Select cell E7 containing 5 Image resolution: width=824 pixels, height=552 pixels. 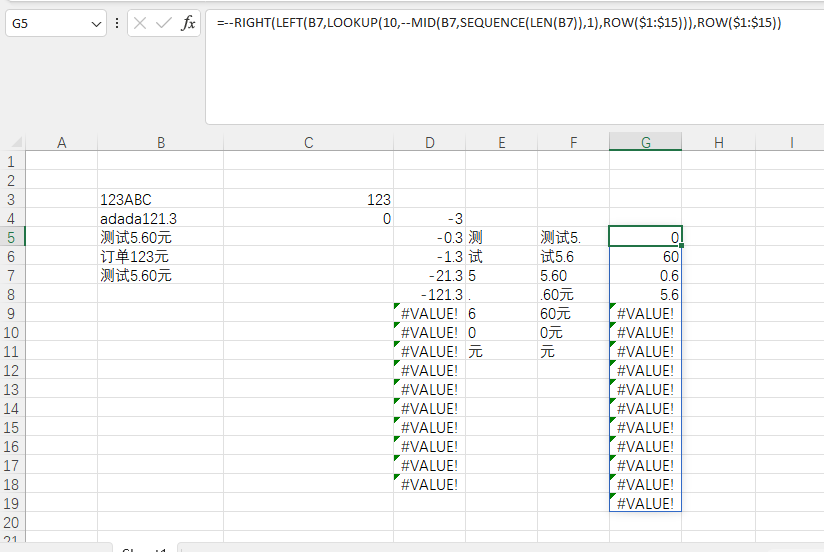coord(501,275)
